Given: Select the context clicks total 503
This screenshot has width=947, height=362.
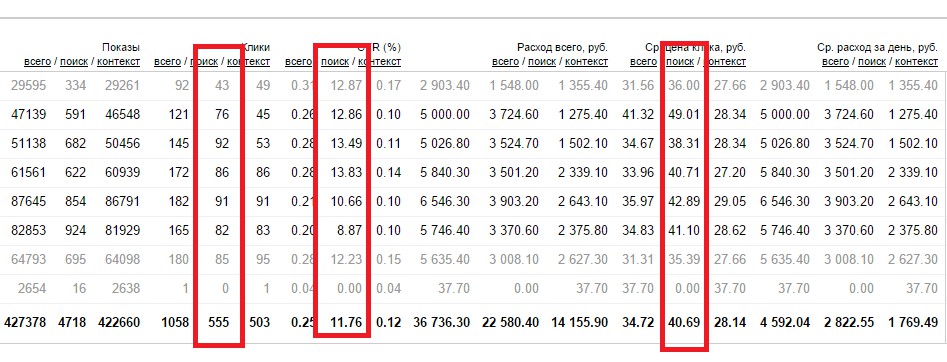Looking at the screenshot, I should [259, 323].
